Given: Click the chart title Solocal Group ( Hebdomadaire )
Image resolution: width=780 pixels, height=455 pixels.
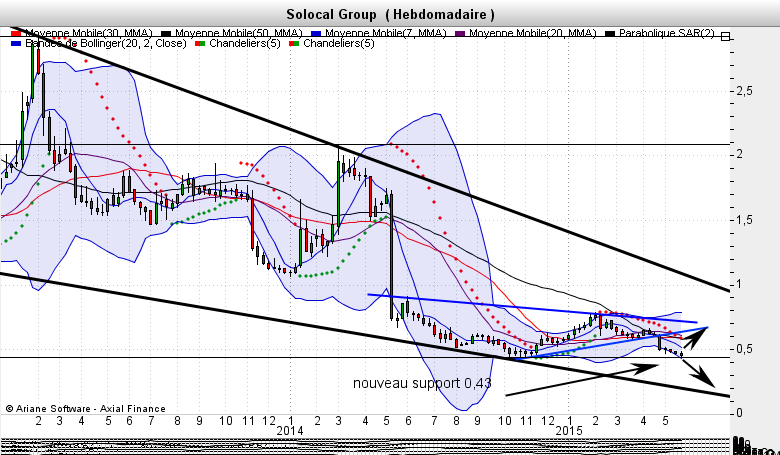Looking at the screenshot, I should tap(390, 14).
